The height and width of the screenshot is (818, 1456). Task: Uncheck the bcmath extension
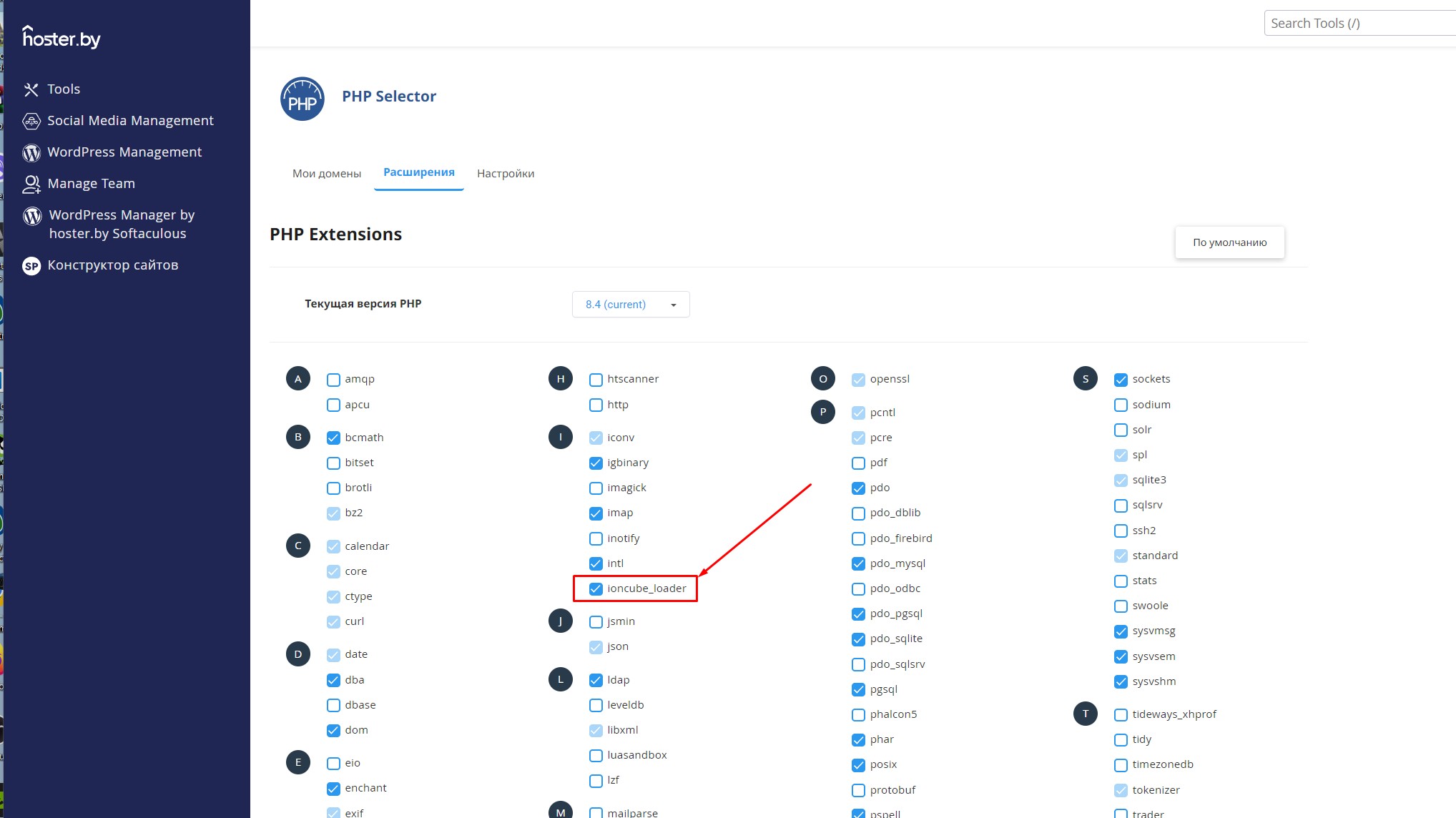click(x=333, y=438)
